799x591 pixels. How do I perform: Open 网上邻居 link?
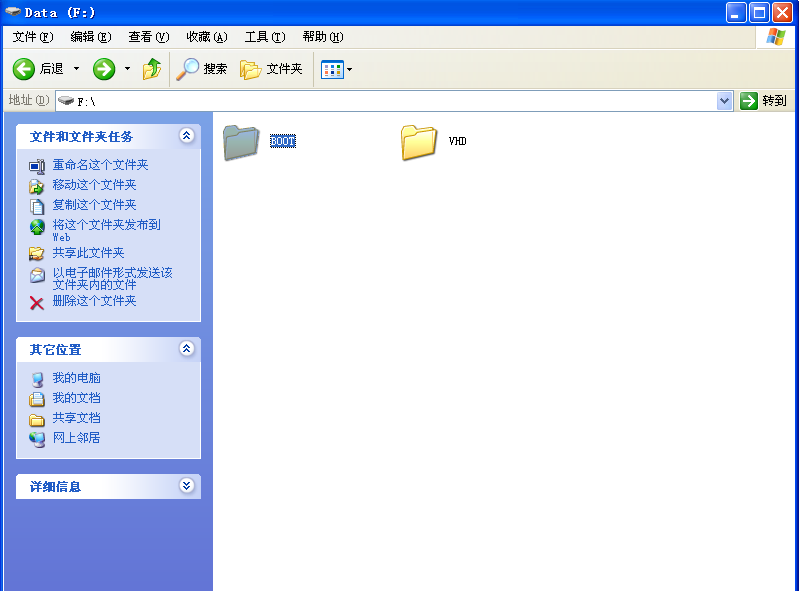click(76, 438)
